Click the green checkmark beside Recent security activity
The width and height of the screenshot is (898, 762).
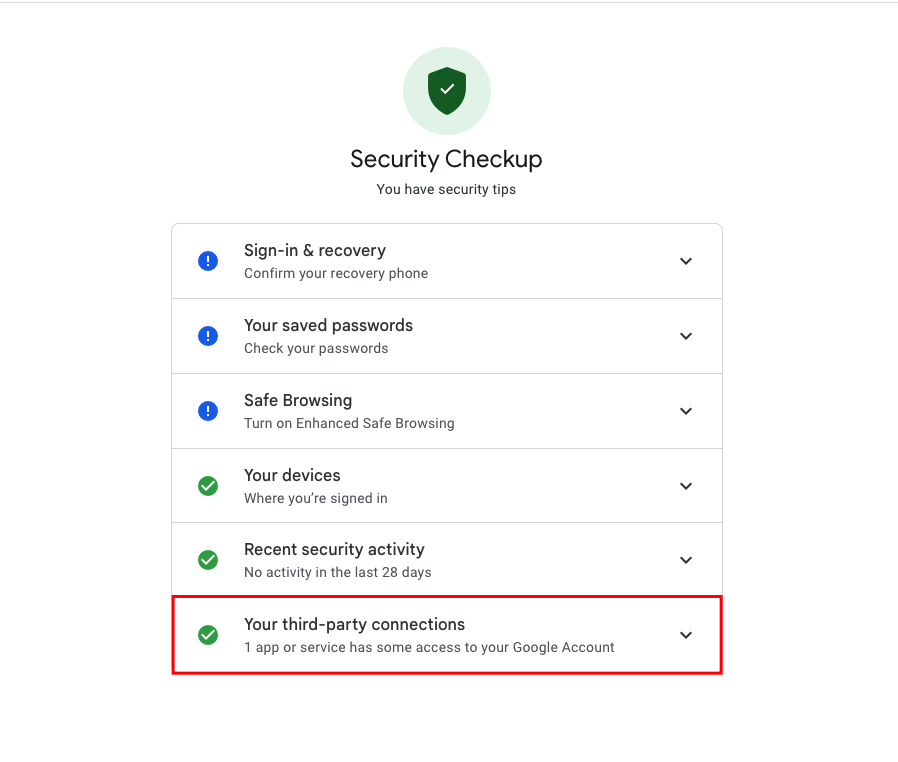tap(208, 560)
